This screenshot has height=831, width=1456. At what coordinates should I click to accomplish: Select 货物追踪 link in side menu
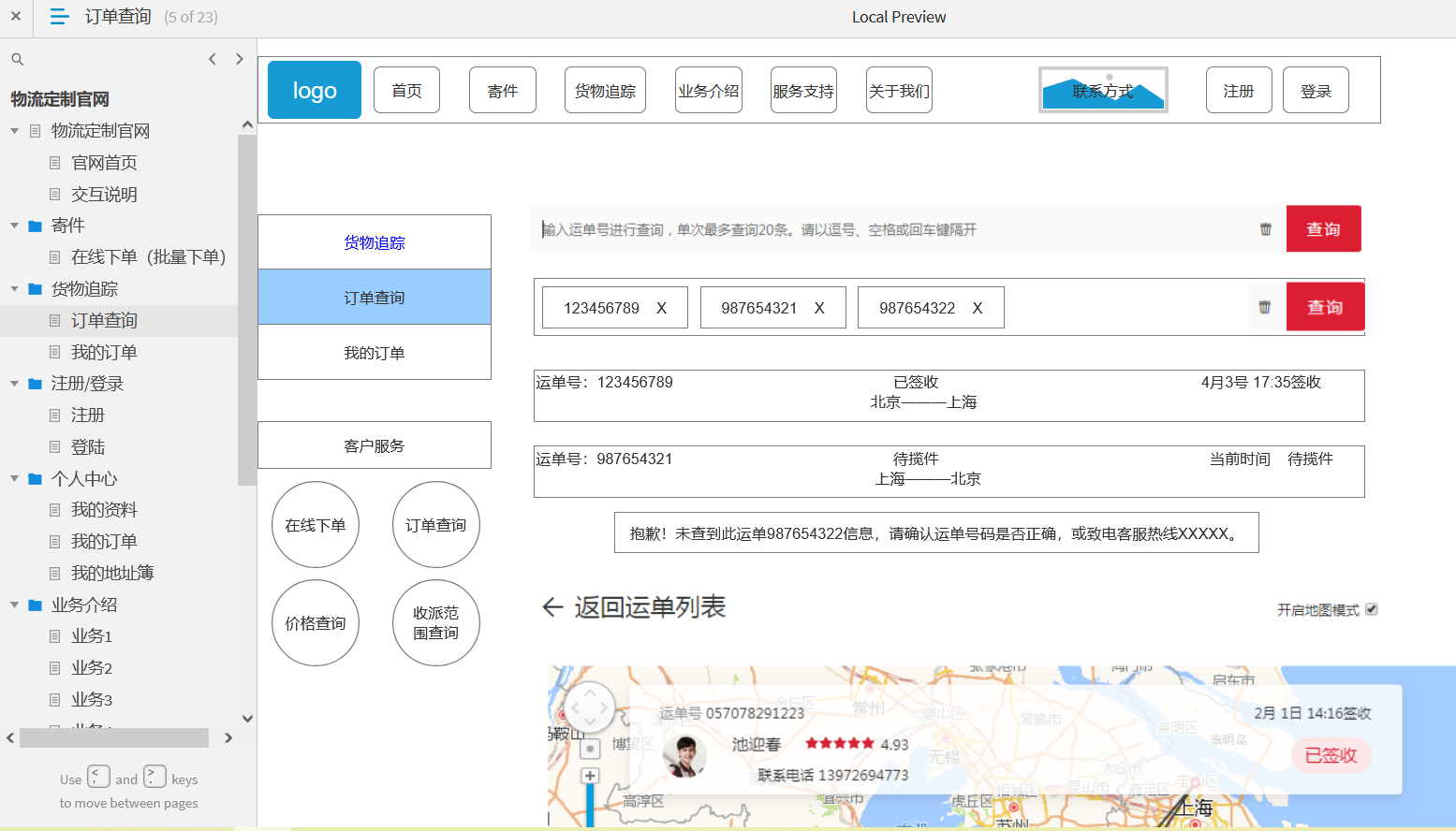[375, 242]
